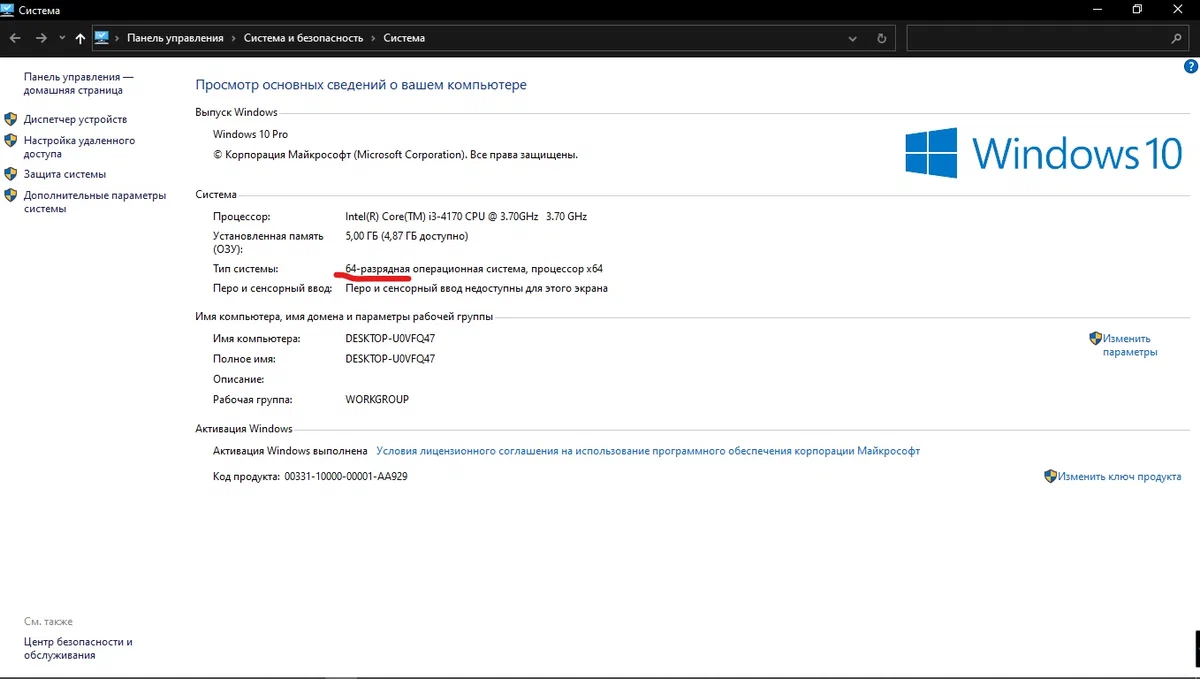Expand the address bar history dropdown

(x=853, y=38)
